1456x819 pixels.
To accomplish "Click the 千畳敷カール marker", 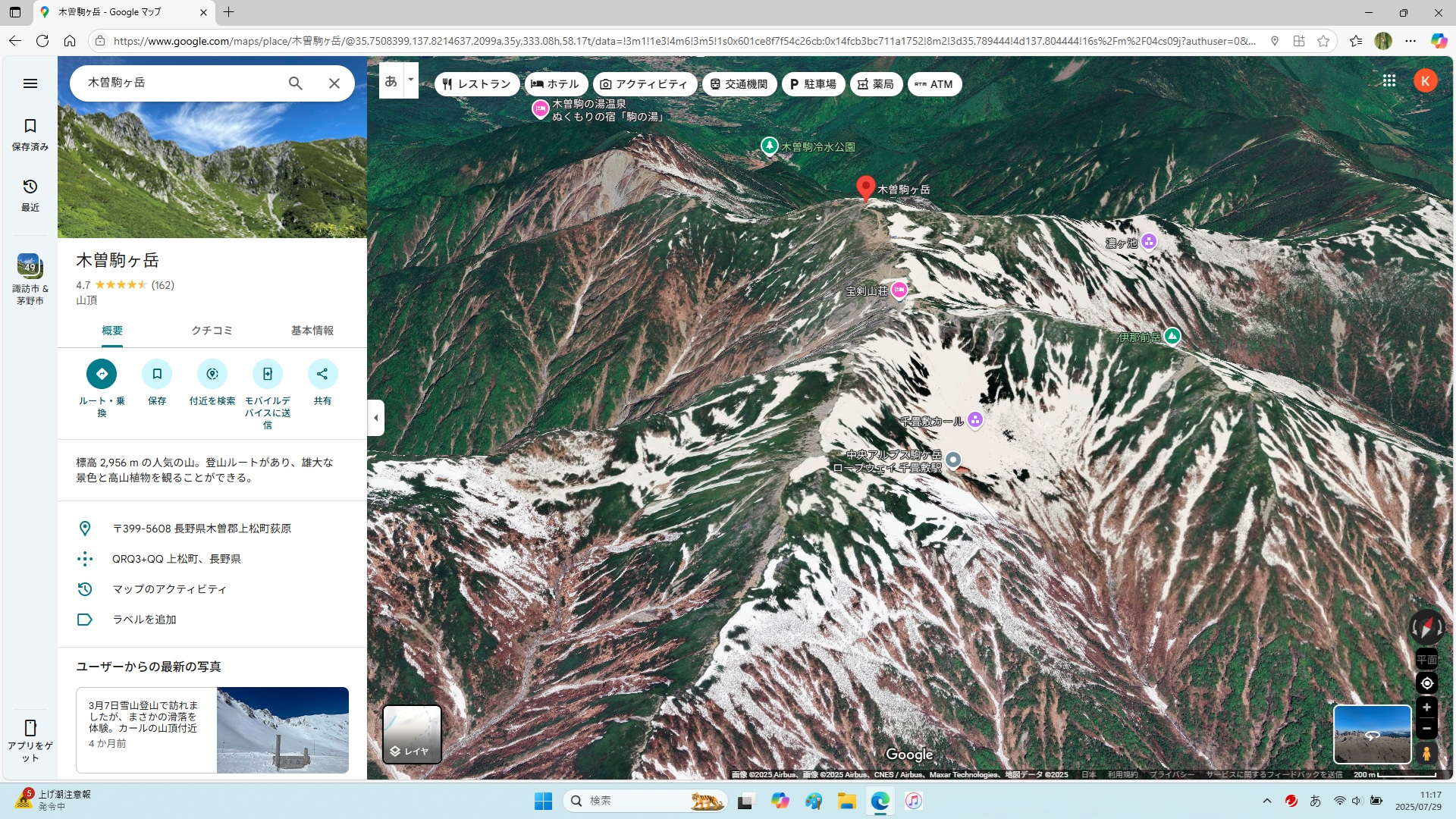I will pos(975,419).
